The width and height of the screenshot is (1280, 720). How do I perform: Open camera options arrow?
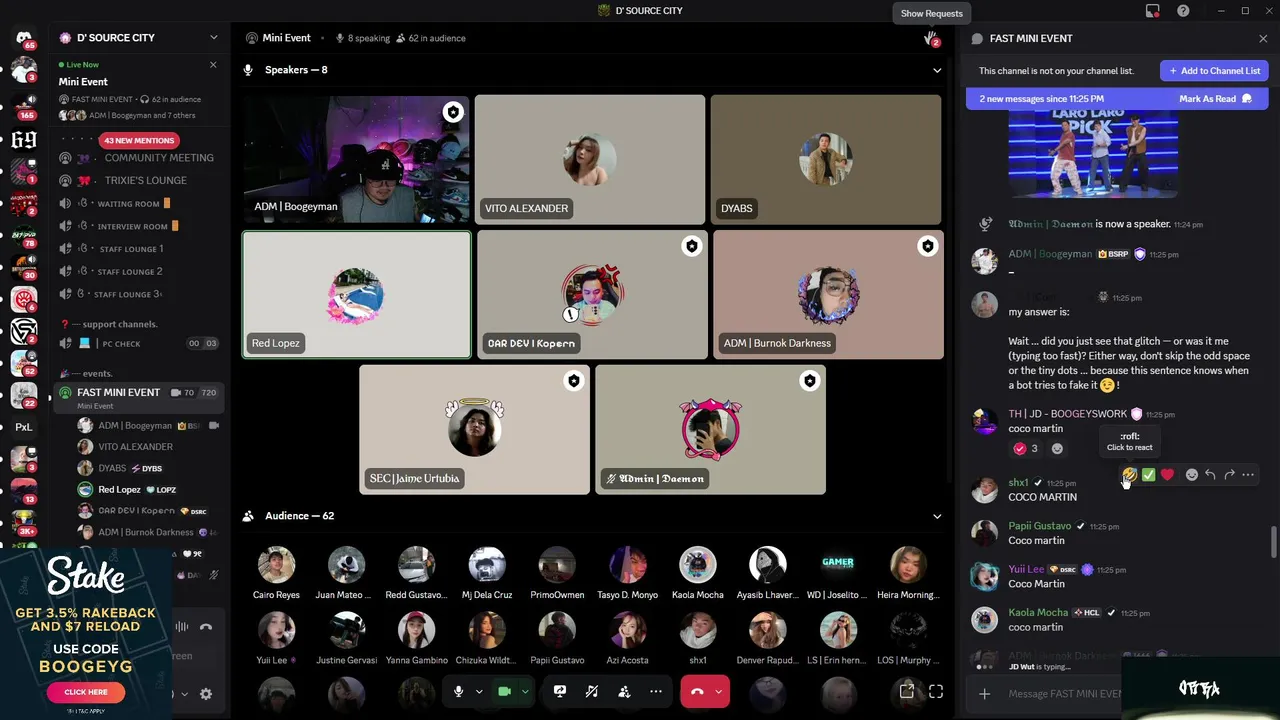(x=524, y=691)
